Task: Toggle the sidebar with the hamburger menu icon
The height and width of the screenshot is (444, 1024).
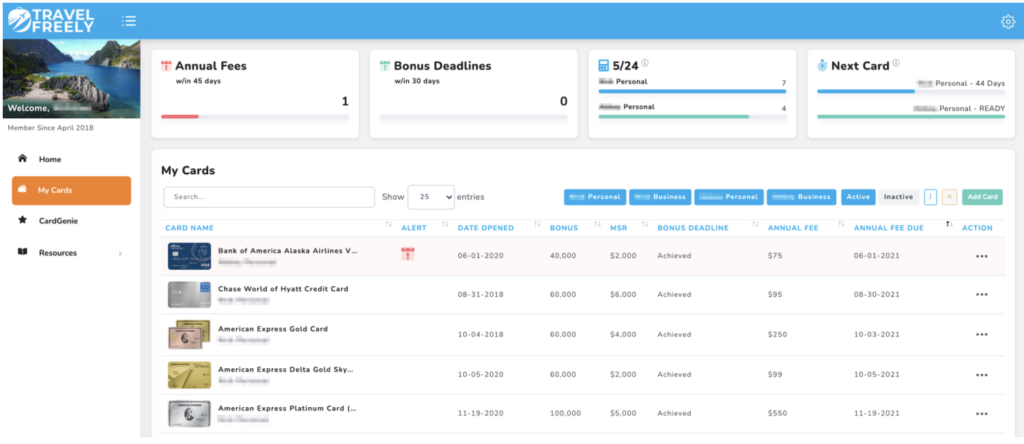Action: tap(129, 21)
